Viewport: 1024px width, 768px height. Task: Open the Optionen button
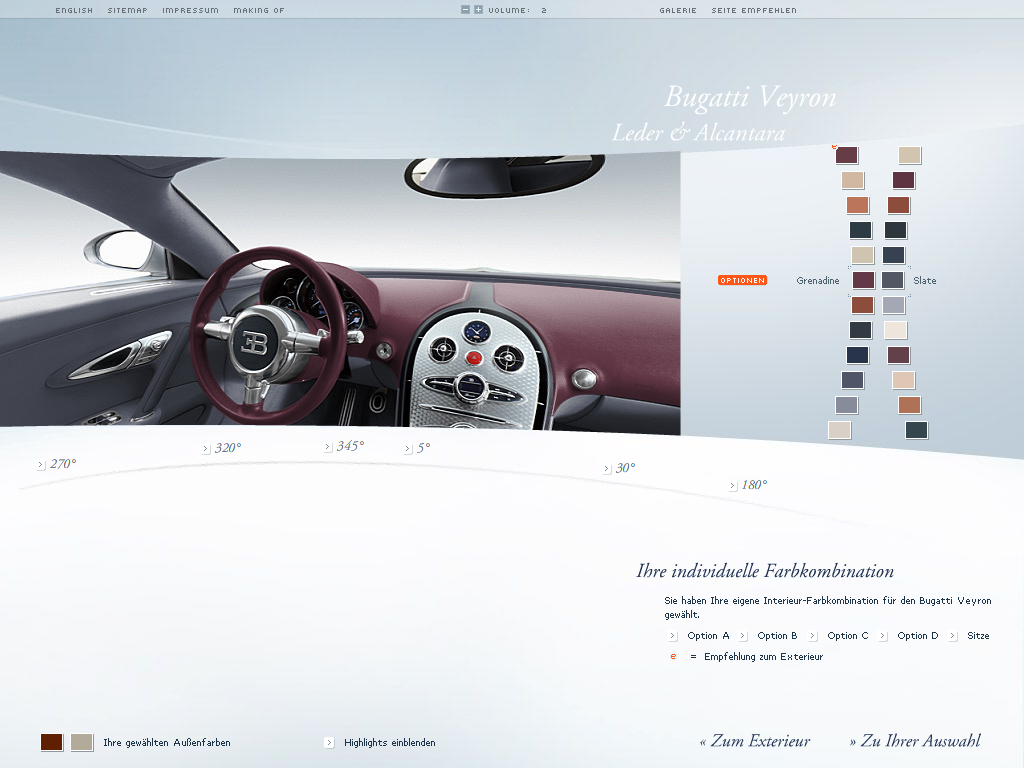742,281
